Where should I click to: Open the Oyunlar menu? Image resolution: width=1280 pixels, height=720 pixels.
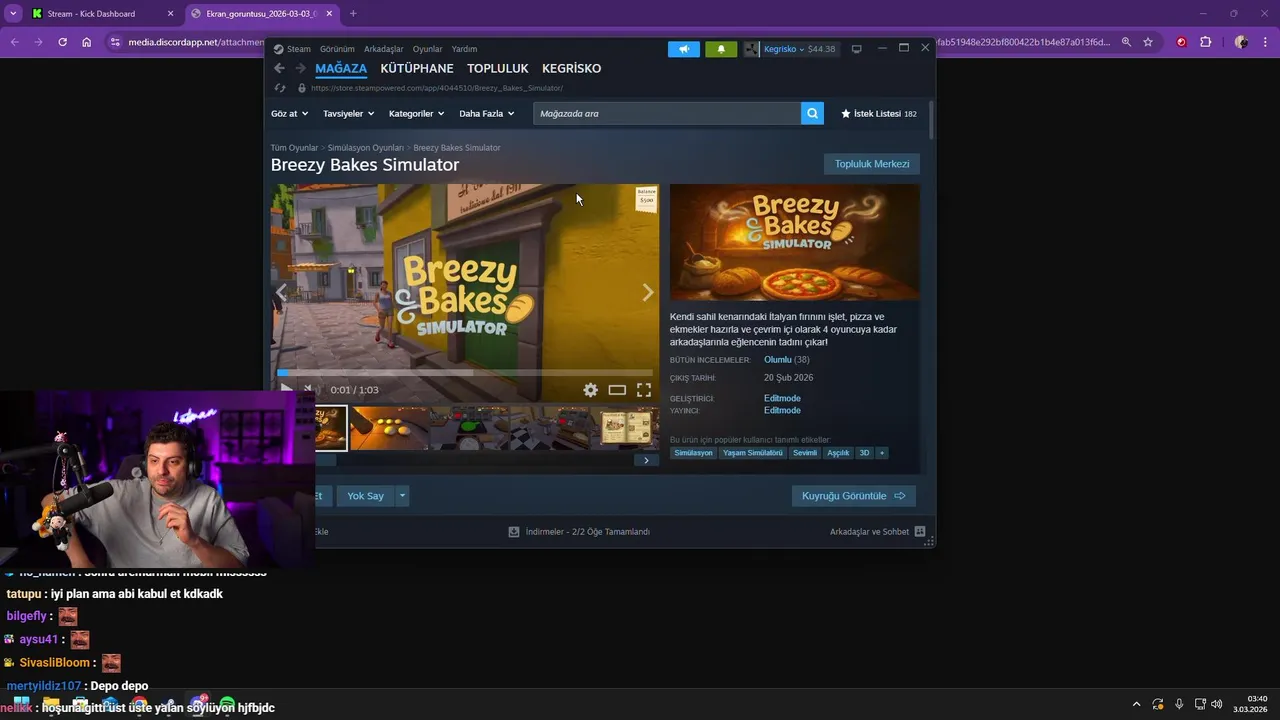(428, 49)
